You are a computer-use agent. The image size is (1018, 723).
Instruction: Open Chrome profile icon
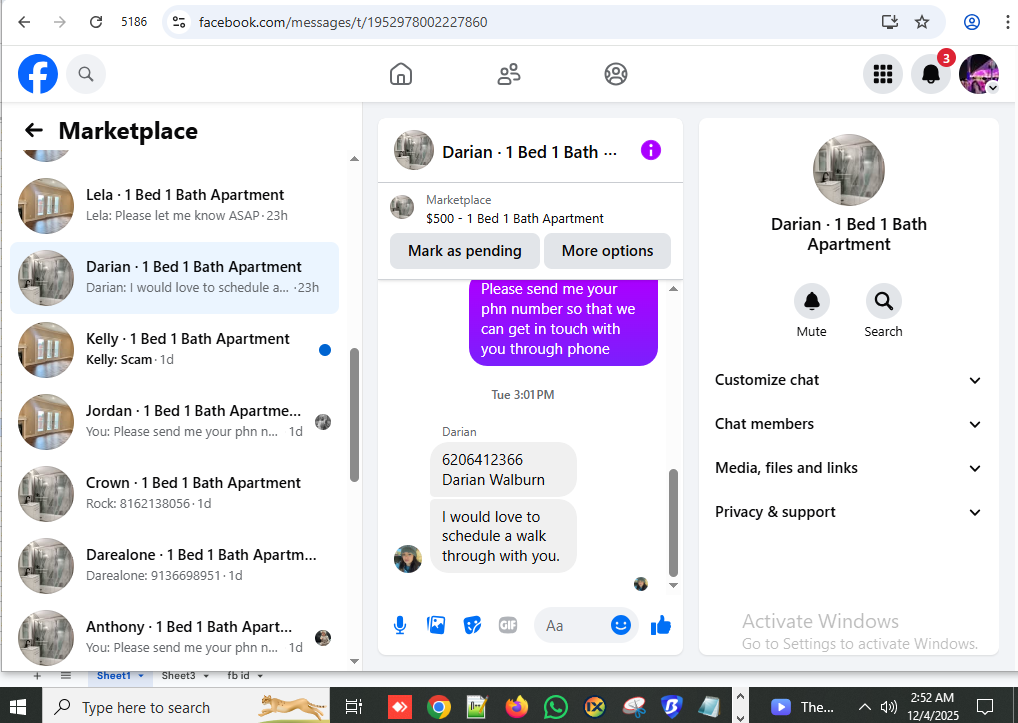pos(971,22)
